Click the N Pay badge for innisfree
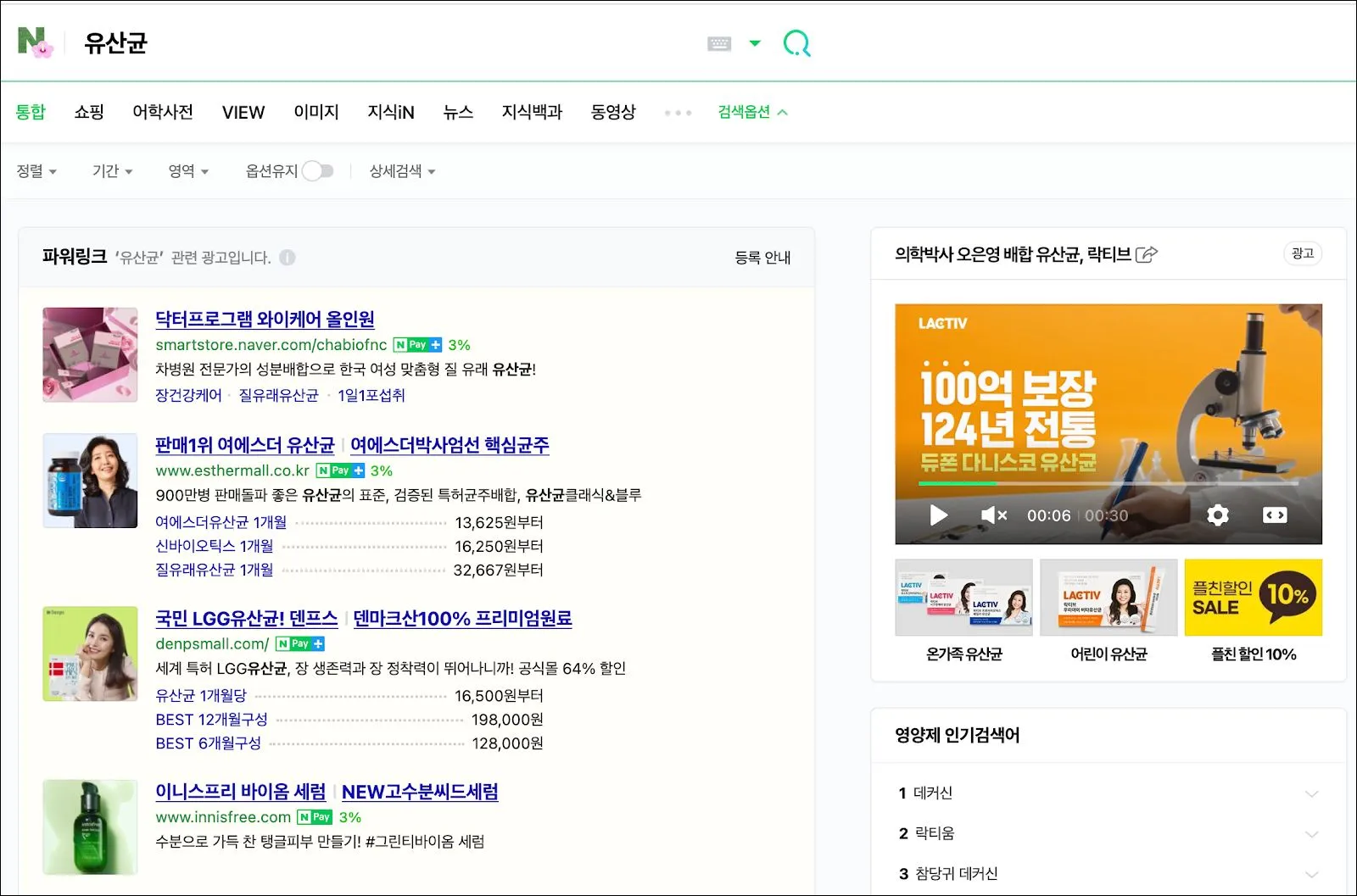Screen dimensions: 1357x896 coord(315,817)
